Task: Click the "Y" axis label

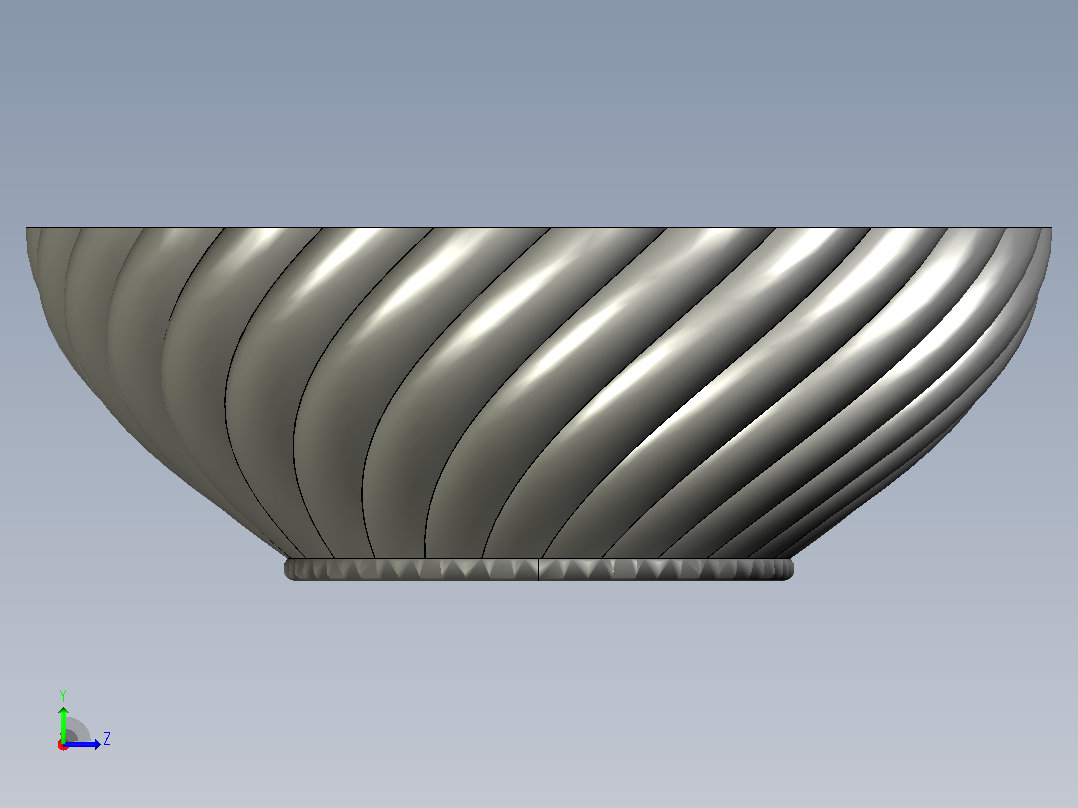Action: pyautogui.click(x=63, y=695)
